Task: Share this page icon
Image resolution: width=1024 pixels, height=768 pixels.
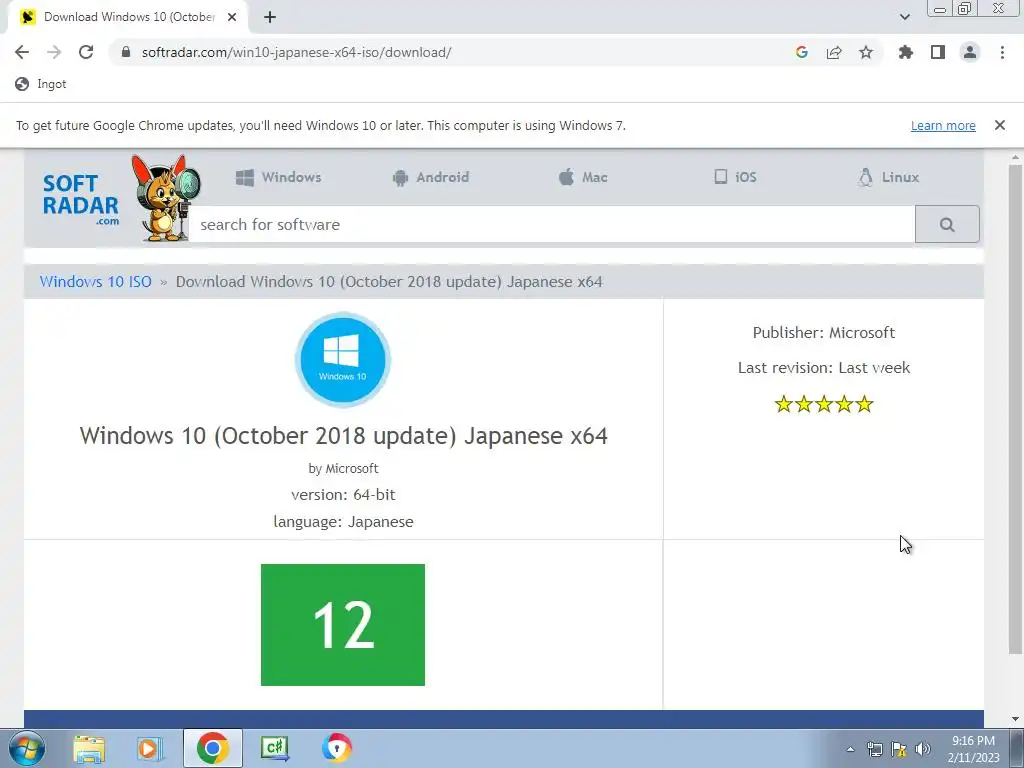Action: pos(834,52)
